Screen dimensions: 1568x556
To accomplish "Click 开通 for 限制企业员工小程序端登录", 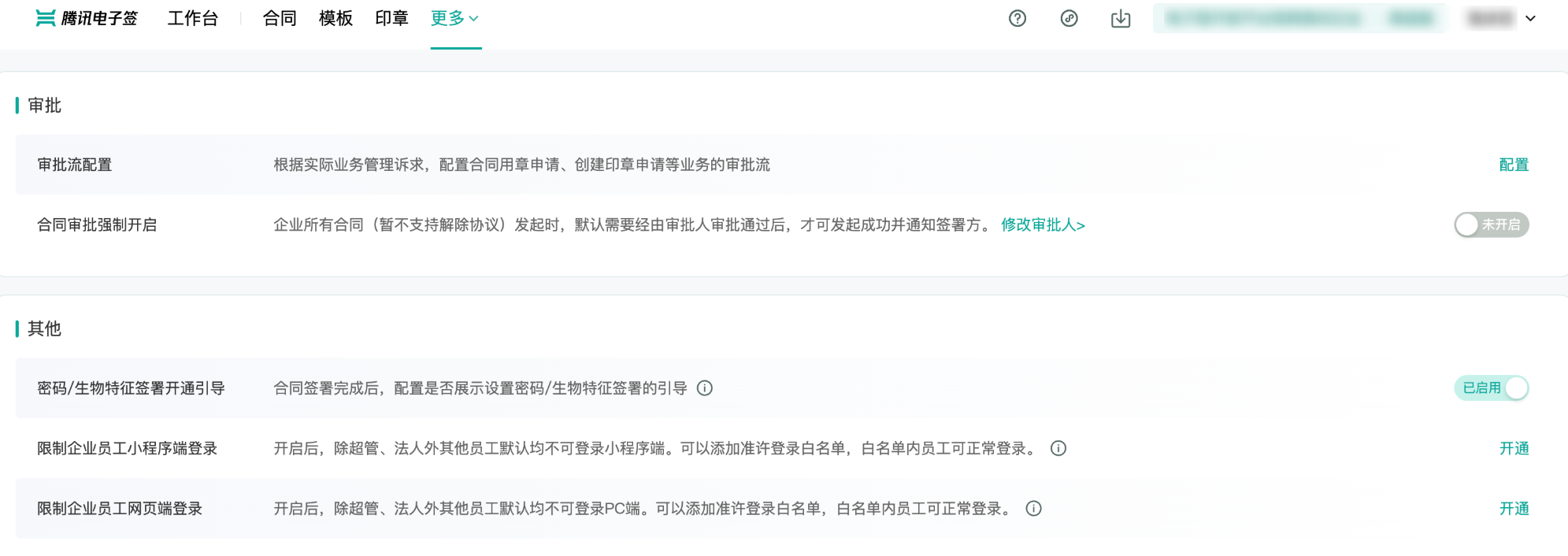I will [1514, 448].
